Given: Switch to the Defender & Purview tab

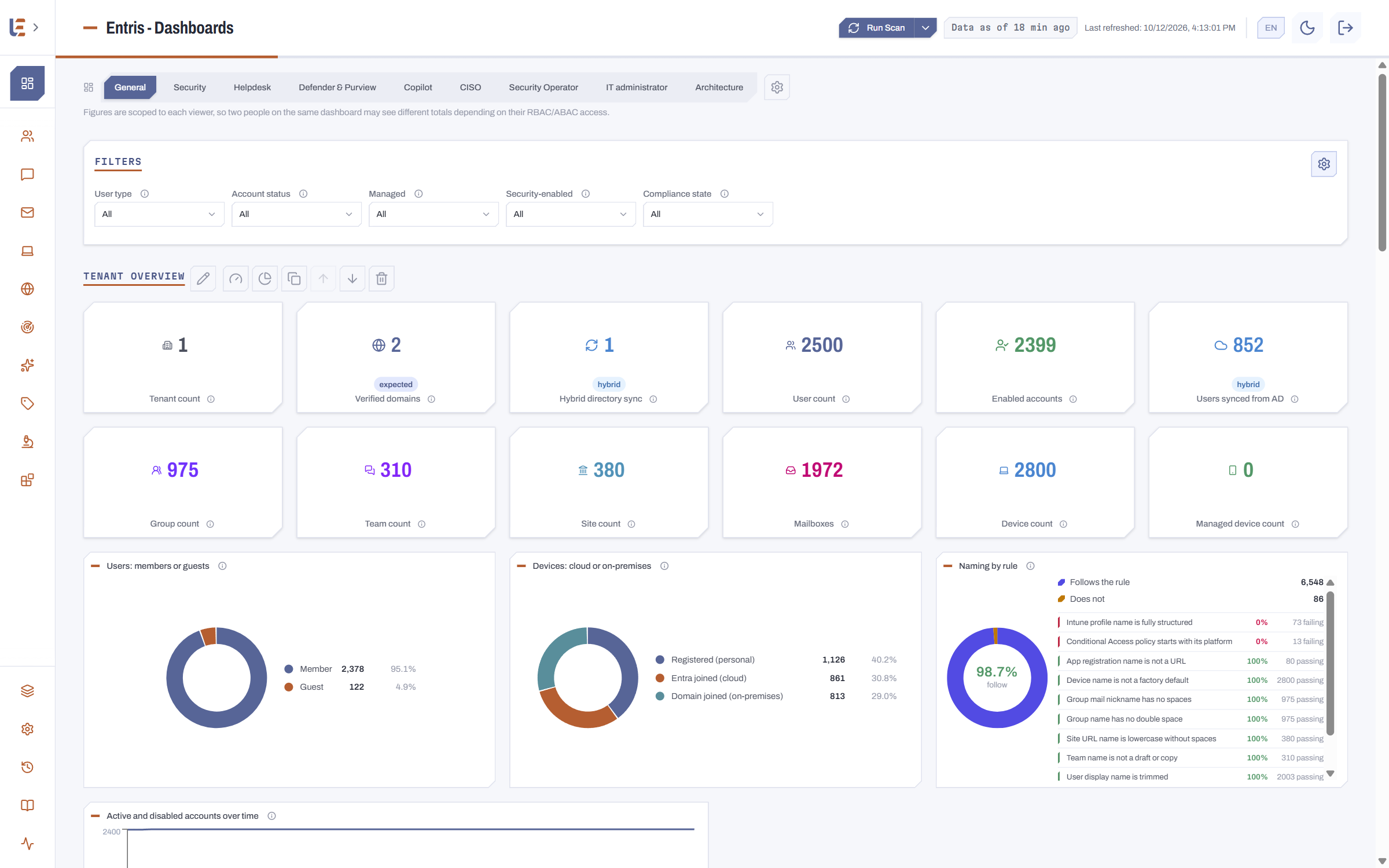Looking at the screenshot, I should click(337, 87).
